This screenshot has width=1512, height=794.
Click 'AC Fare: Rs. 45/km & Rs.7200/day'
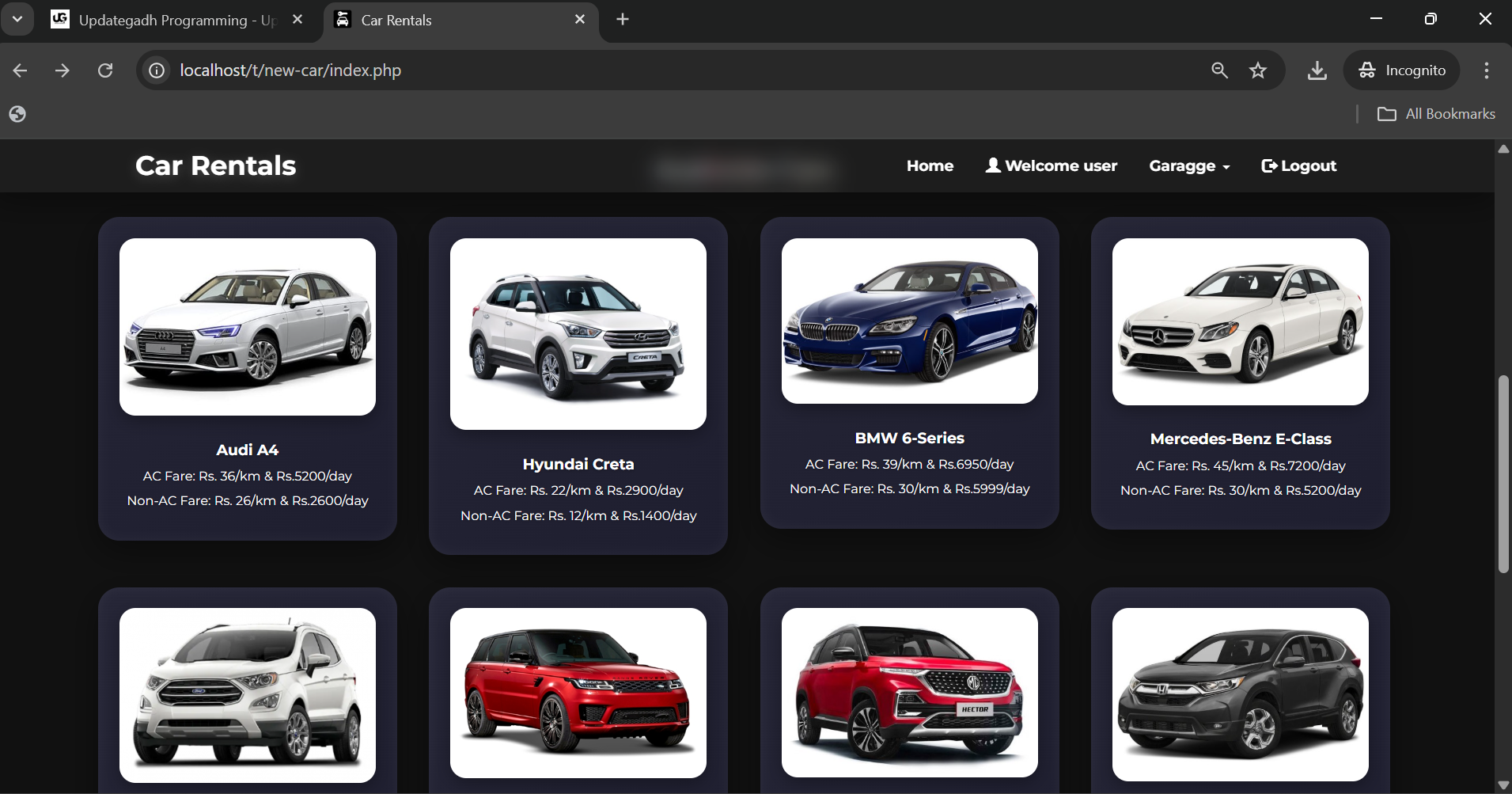click(x=1241, y=465)
